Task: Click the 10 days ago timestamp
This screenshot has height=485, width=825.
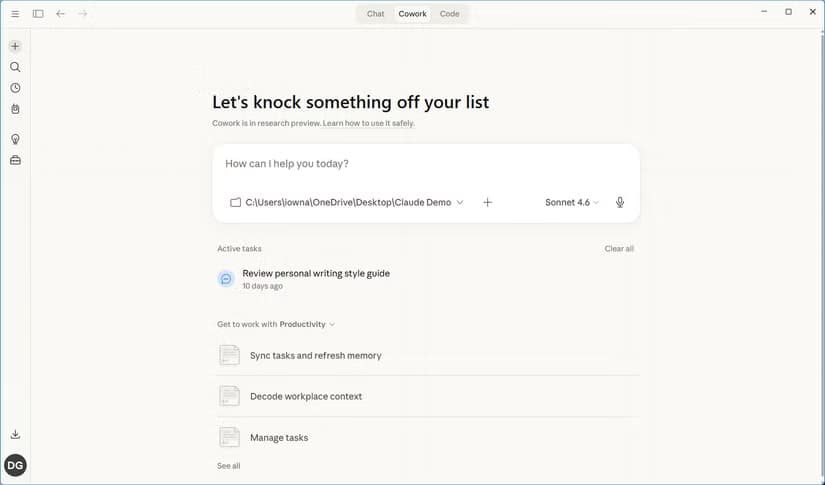Action: (262, 286)
